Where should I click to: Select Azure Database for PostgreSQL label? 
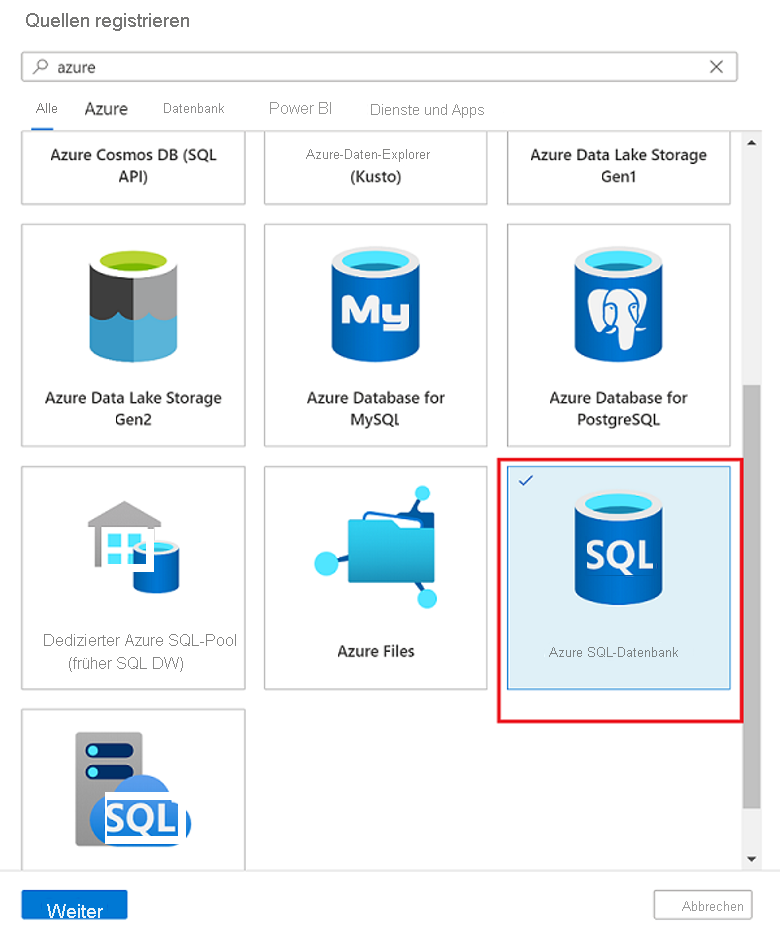click(x=619, y=409)
